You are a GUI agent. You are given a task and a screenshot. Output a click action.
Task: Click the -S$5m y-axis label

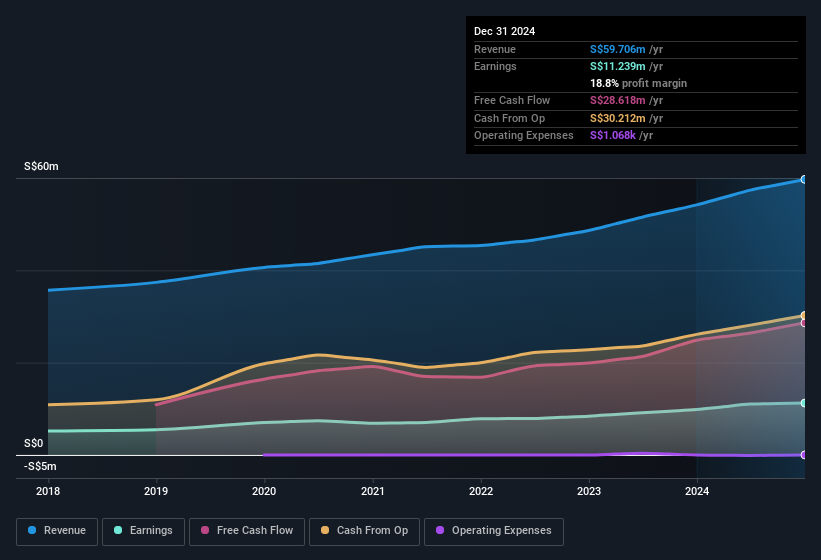(40, 466)
